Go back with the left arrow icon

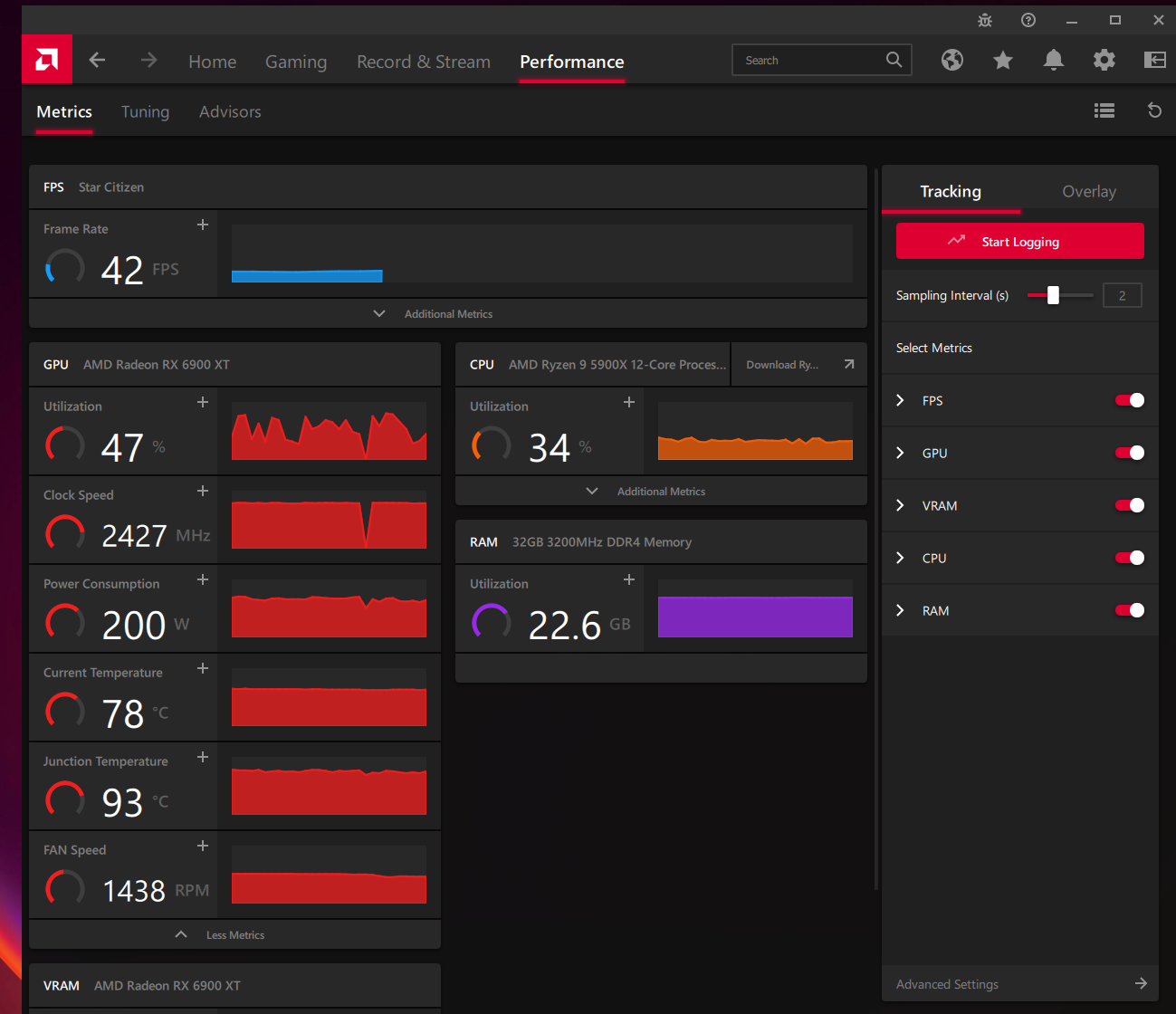point(98,60)
